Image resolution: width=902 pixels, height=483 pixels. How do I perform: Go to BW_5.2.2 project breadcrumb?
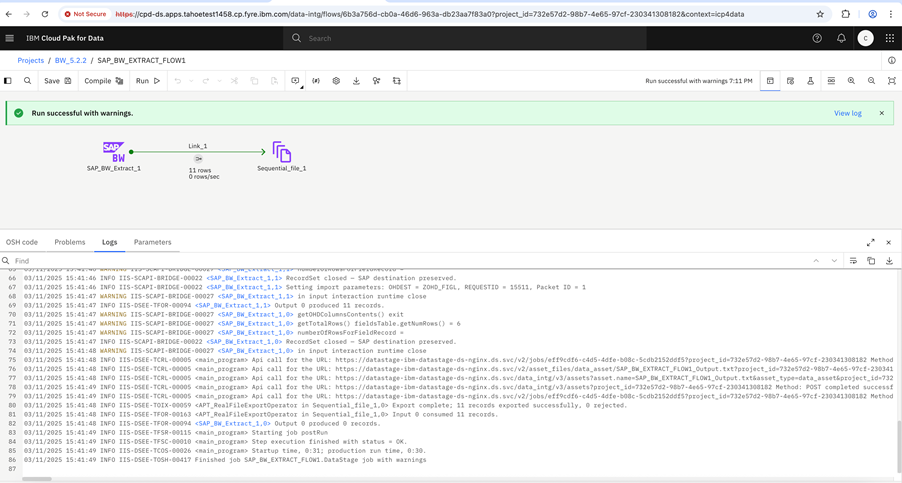click(70, 60)
